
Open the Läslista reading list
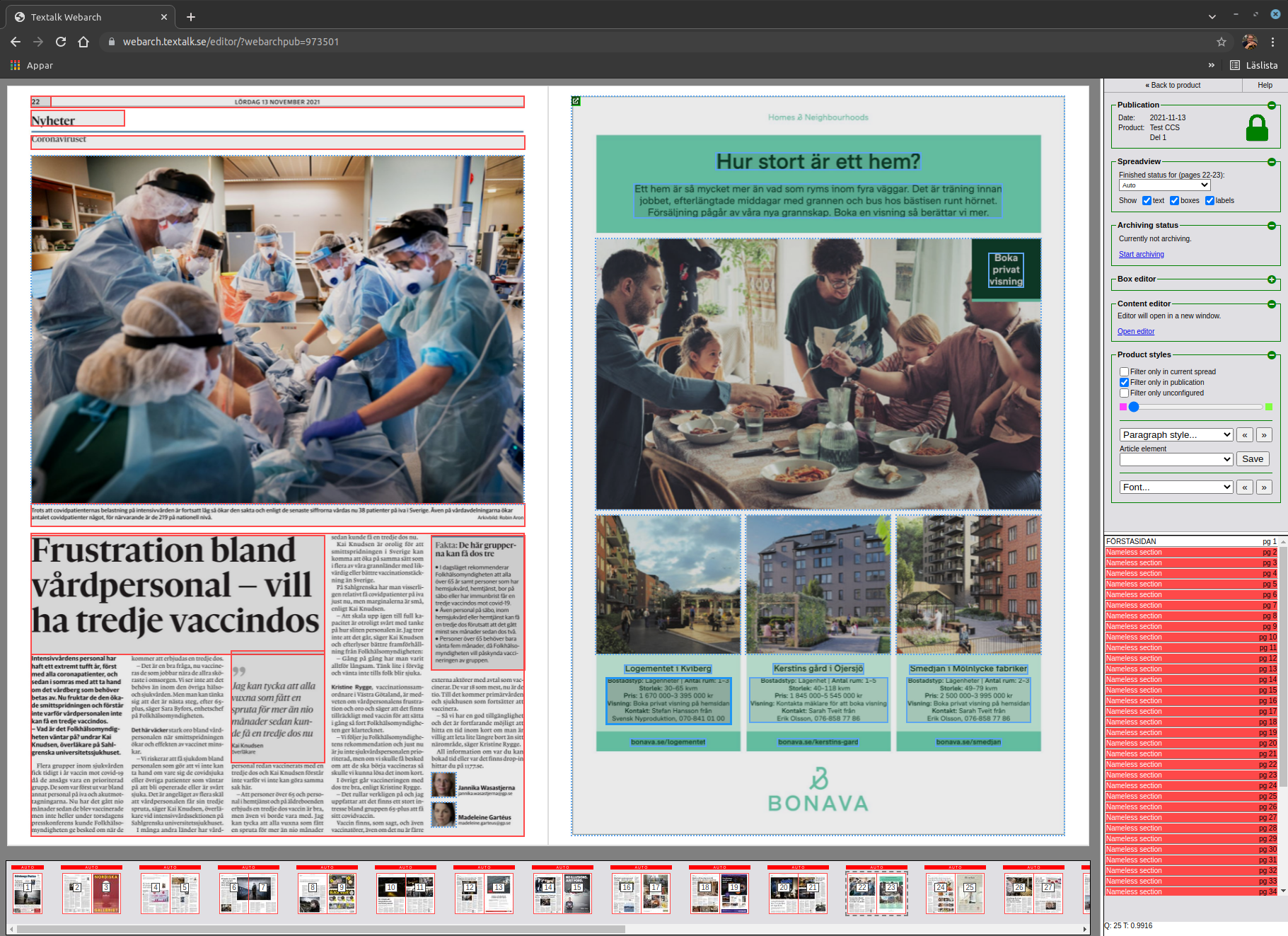1254,65
